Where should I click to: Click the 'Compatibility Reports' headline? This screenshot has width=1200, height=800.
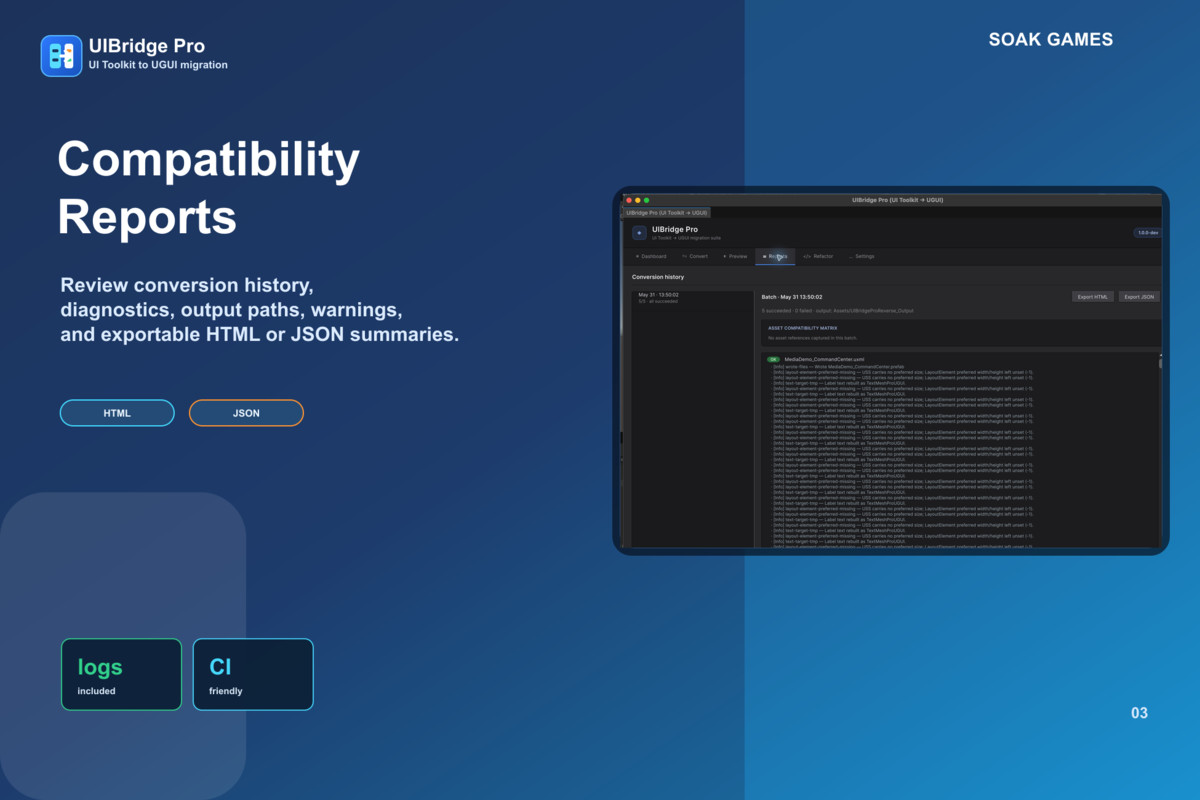208,187
